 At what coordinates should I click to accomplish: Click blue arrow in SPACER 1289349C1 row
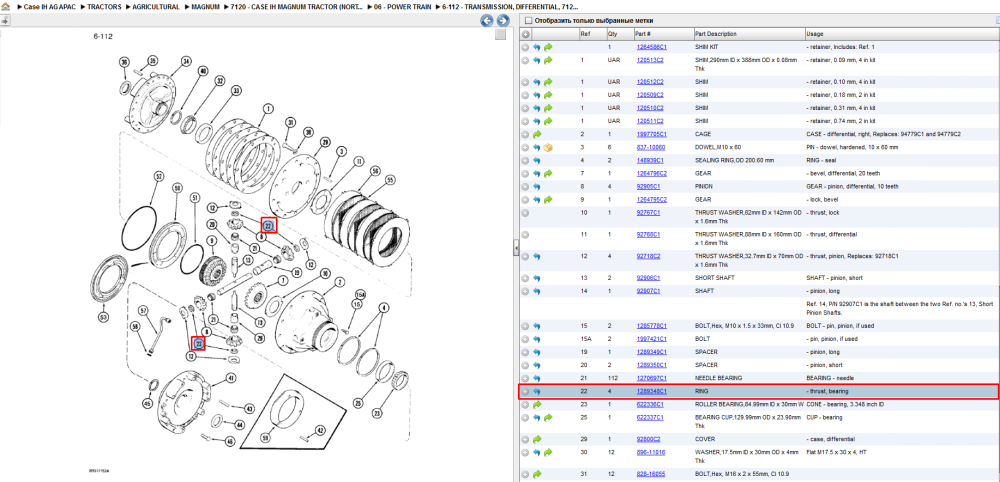coord(537,352)
